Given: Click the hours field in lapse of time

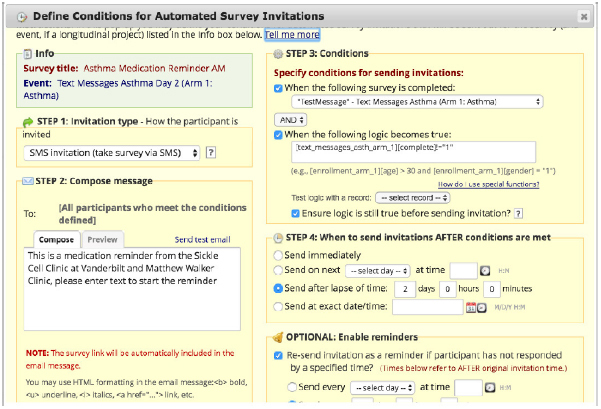Looking at the screenshot, I should 447,289.
